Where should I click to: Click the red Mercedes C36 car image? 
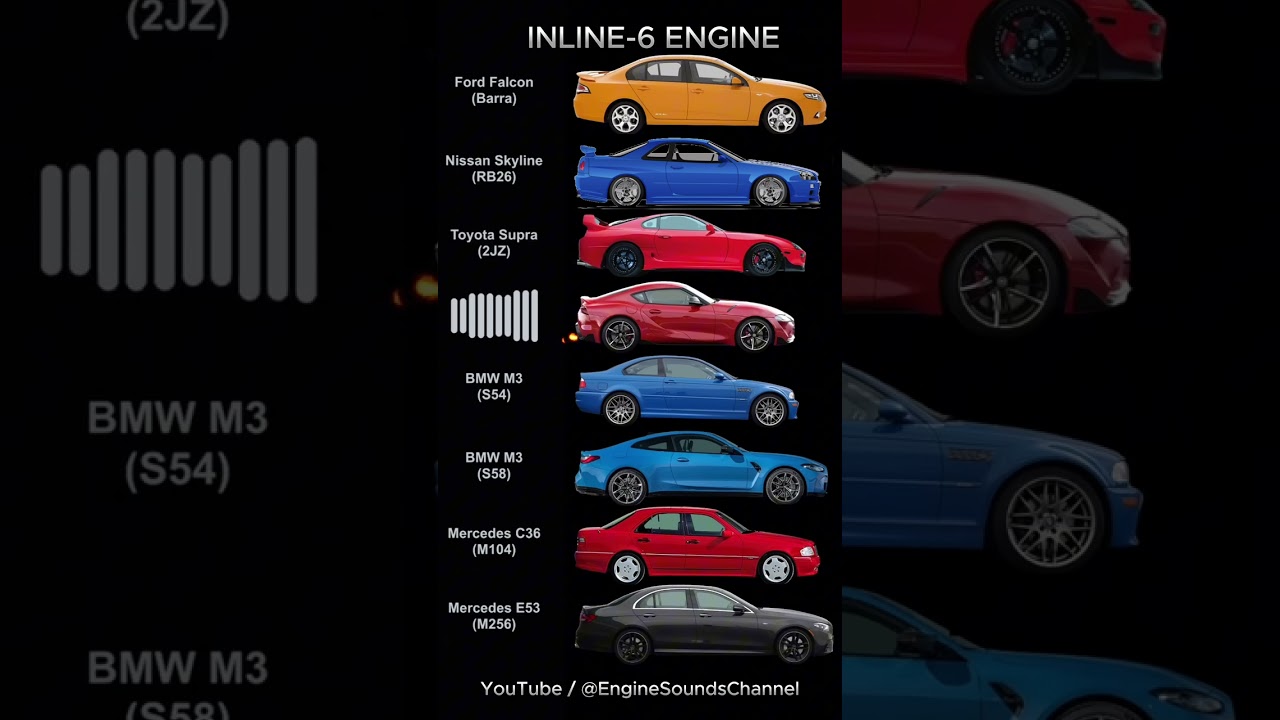[697, 546]
